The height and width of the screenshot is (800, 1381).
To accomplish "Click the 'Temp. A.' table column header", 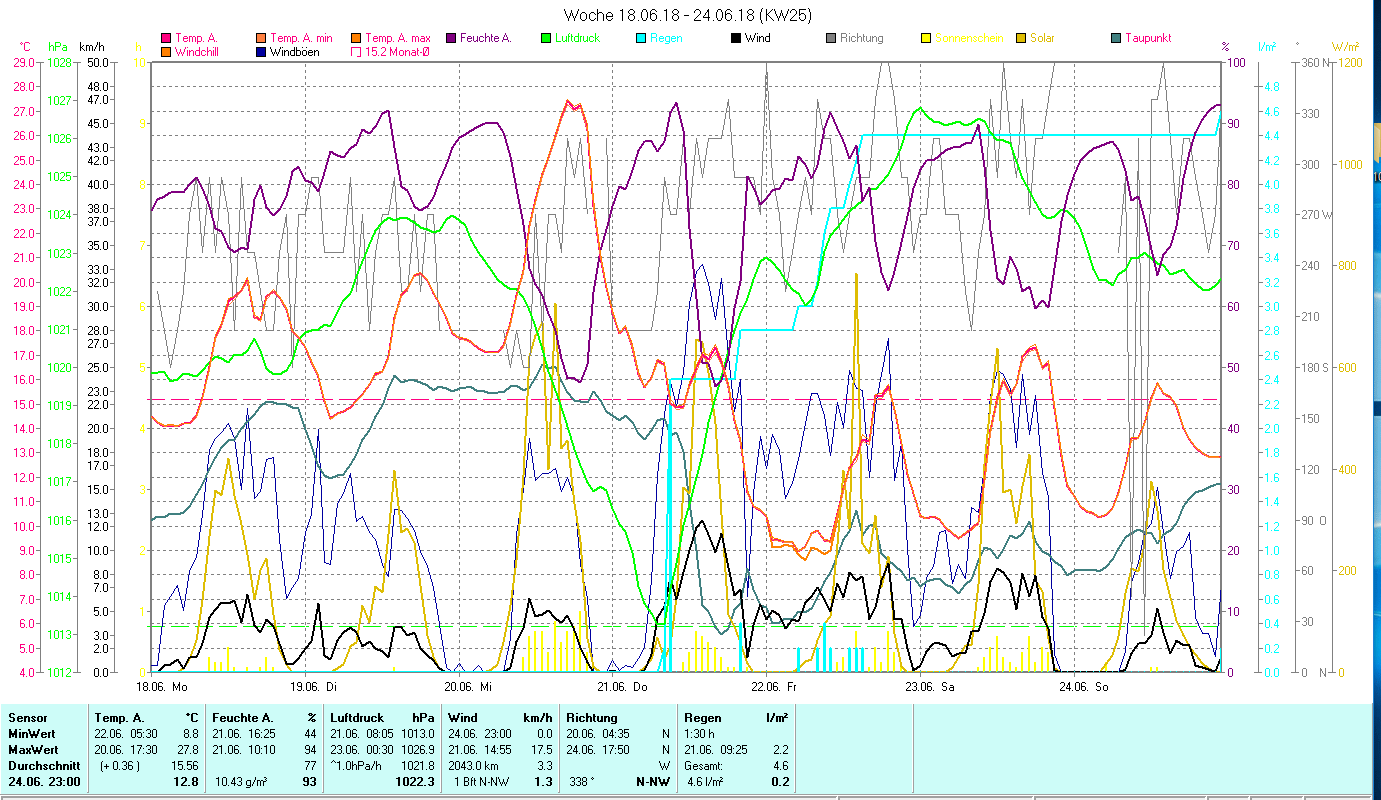I will click(x=120, y=718).
